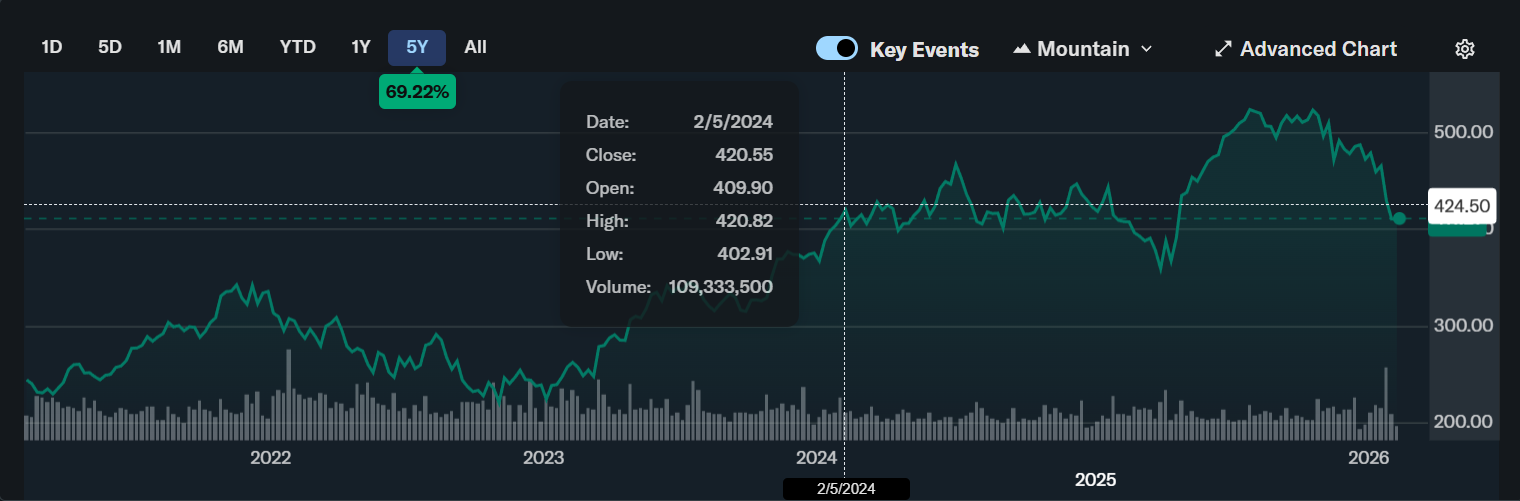Select the 5D time range tab
The height and width of the screenshot is (501, 1520).
tap(110, 47)
